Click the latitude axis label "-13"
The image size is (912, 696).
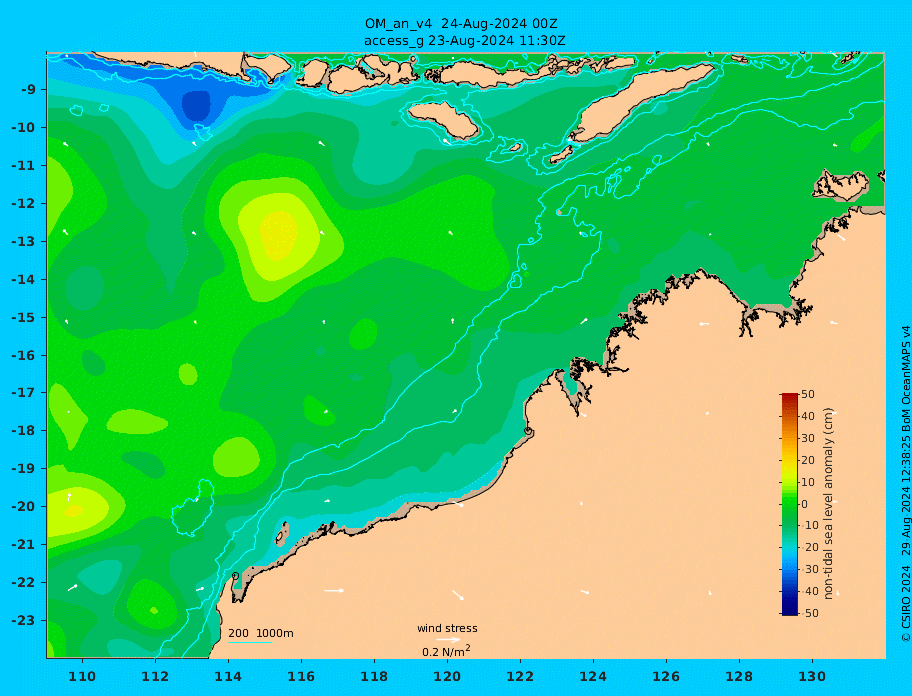(x=23, y=241)
